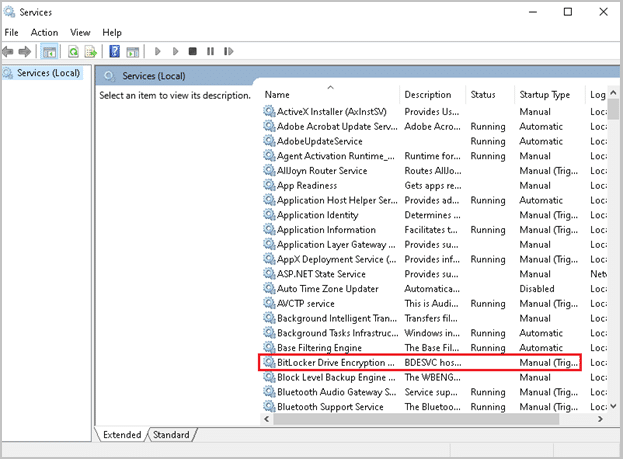Open the File menu
The height and width of the screenshot is (459, 623).
[12, 32]
